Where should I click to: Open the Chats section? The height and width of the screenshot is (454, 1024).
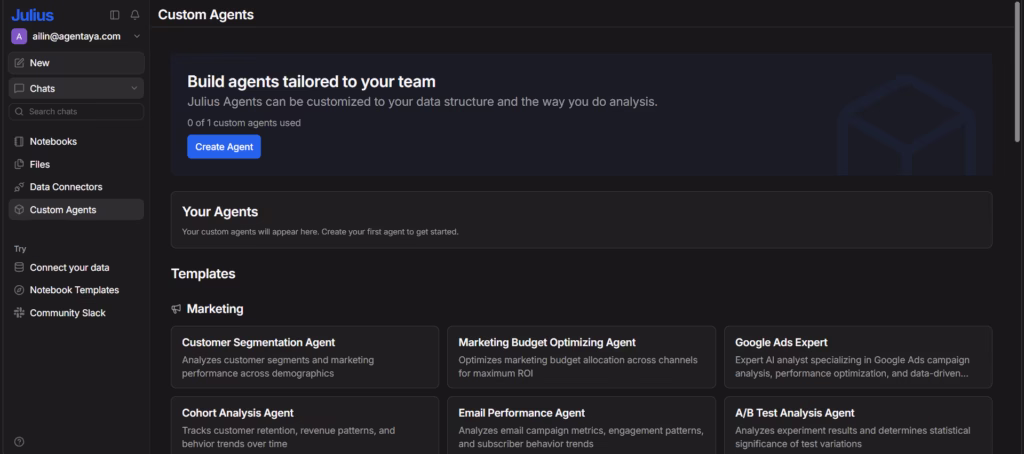(76, 88)
